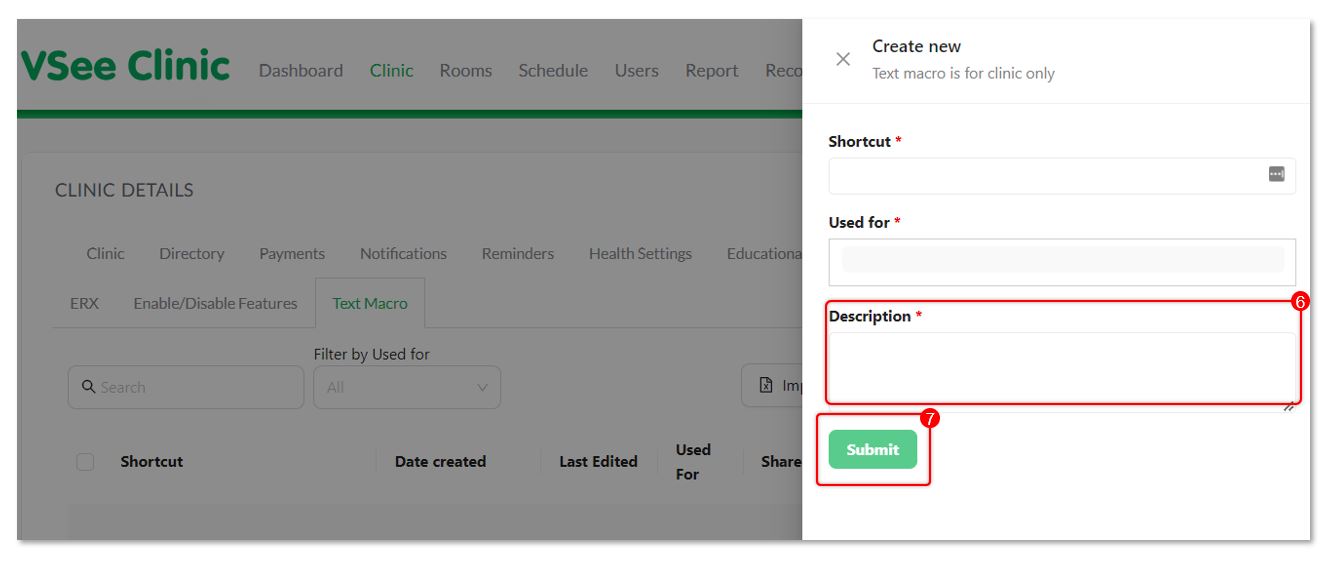Click the Shortcut field autofill icon
Viewport: 1333px width, 573px height.
(1276, 174)
